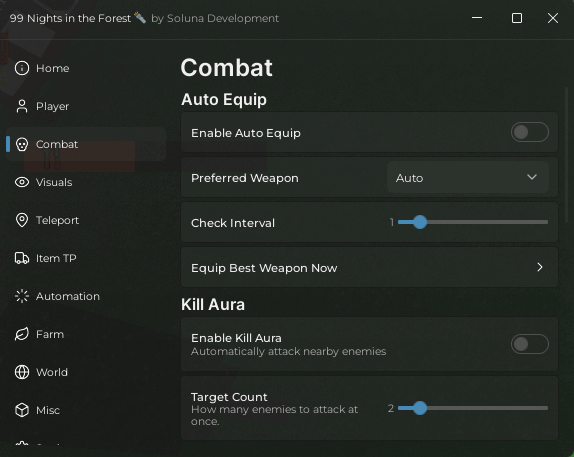Click the Equip Best Weapon Now button
The image size is (574, 457).
click(x=369, y=267)
